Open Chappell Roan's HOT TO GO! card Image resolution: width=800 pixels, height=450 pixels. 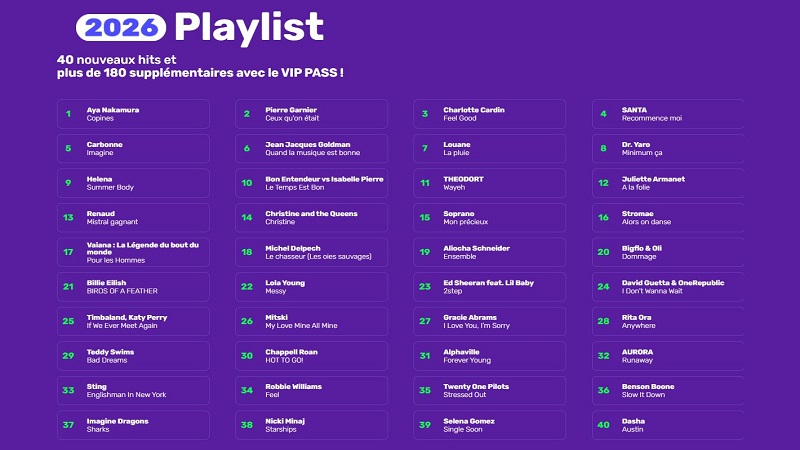(312, 356)
